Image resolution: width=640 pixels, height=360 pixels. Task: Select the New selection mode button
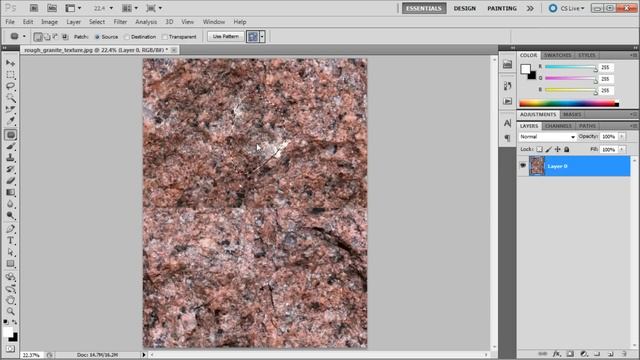[38, 37]
